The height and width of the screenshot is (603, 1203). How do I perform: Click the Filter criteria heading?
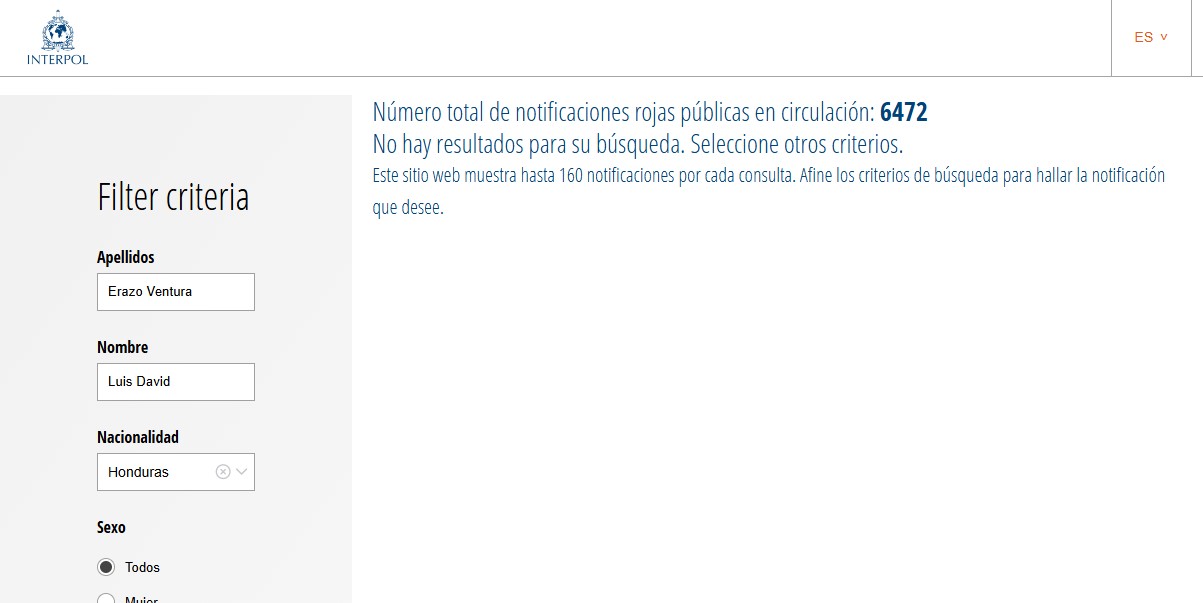(173, 197)
